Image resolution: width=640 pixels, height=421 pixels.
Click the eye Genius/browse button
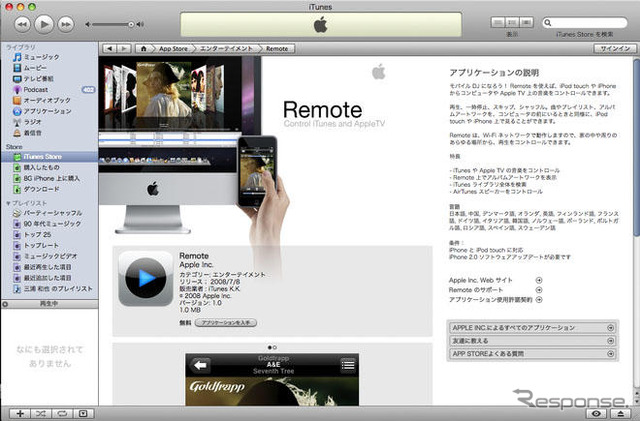(597, 414)
